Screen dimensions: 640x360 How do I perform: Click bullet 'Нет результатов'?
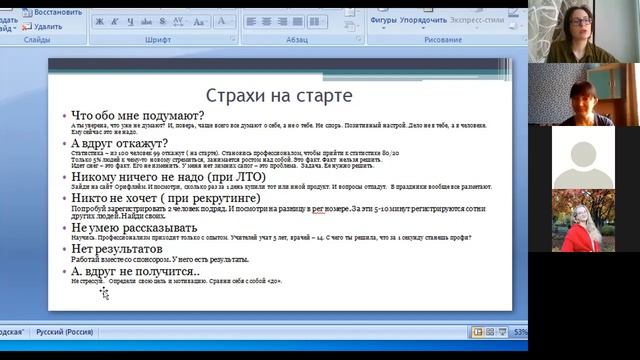pos(117,249)
